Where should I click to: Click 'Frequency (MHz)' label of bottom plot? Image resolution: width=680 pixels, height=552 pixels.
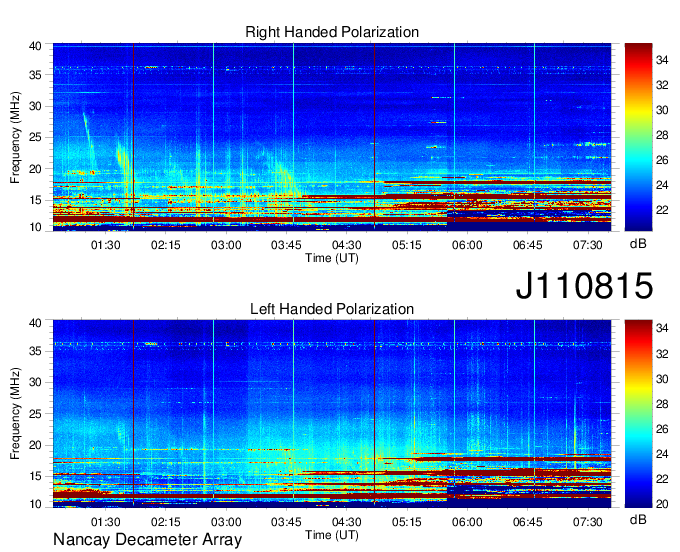[15, 414]
